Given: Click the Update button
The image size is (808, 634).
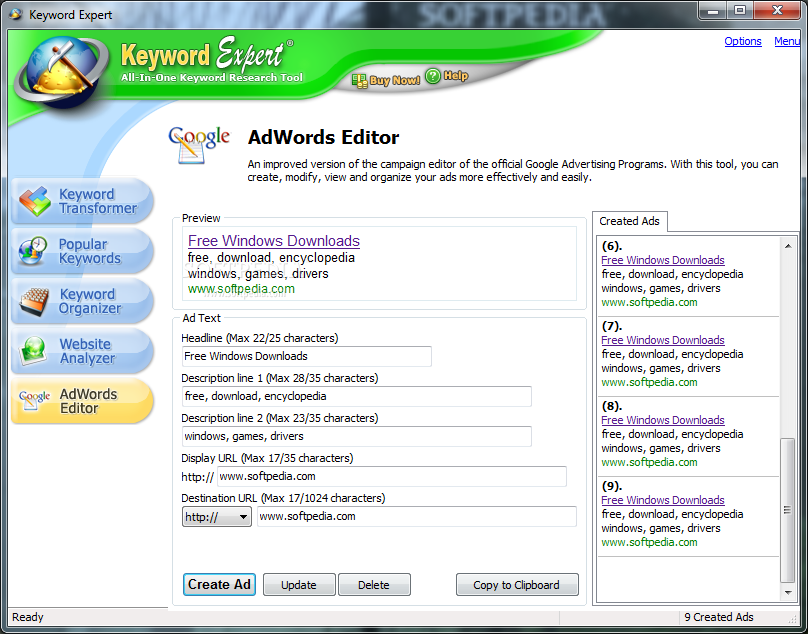Looking at the screenshot, I should pyautogui.click(x=299, y=585).
